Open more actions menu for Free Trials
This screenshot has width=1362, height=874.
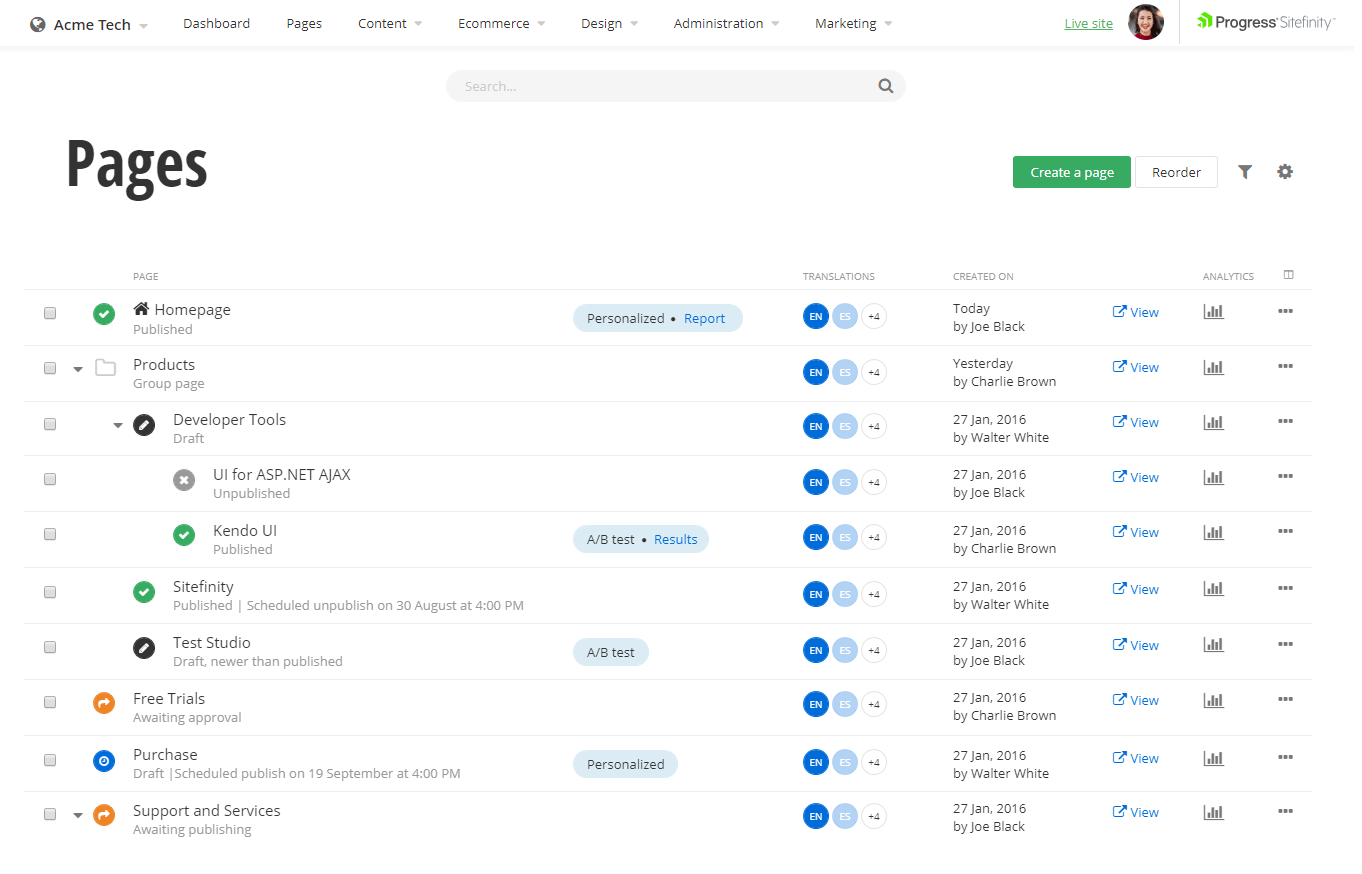(x=1285, y=699)
